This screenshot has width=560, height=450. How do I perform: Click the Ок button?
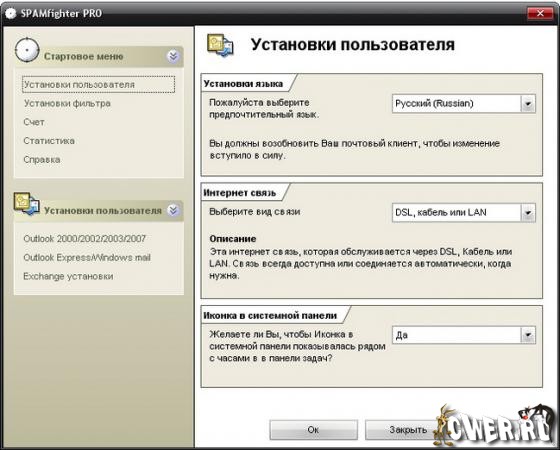click(313, 429)
